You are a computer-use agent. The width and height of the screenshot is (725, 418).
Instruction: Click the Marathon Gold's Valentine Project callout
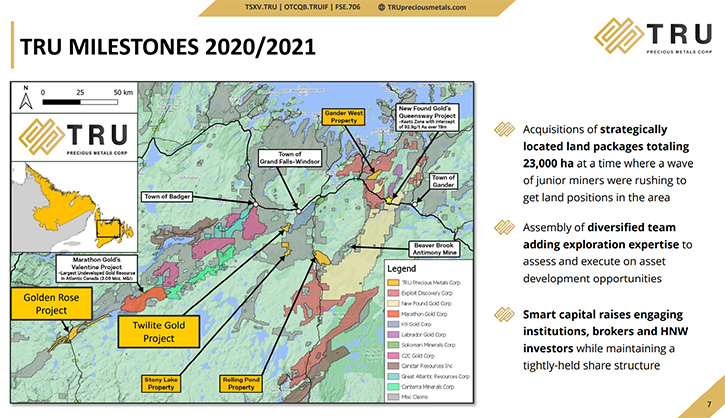pyautogui.click(x=97, y=269)
